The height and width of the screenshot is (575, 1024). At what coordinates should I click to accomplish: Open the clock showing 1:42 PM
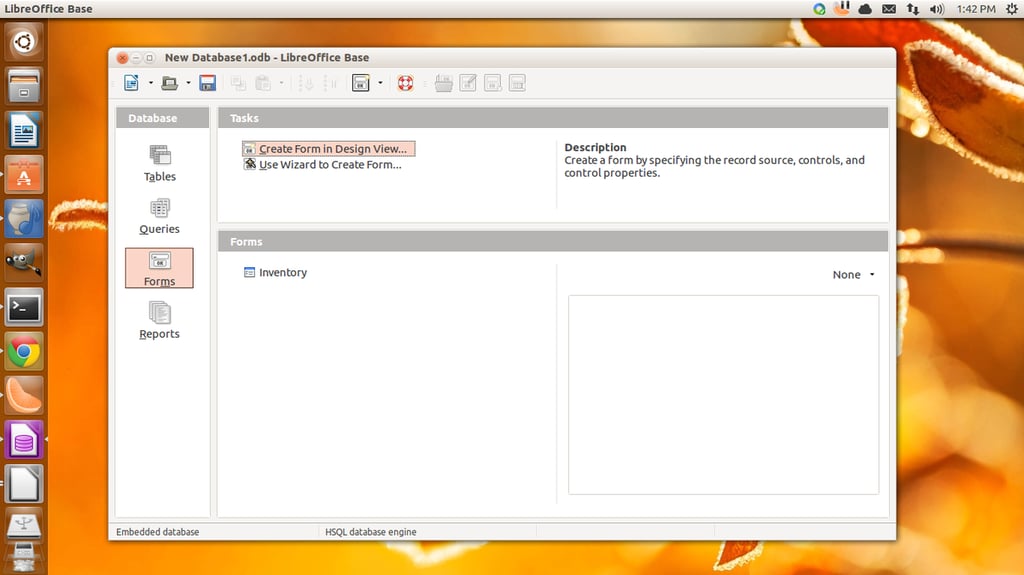976,9
